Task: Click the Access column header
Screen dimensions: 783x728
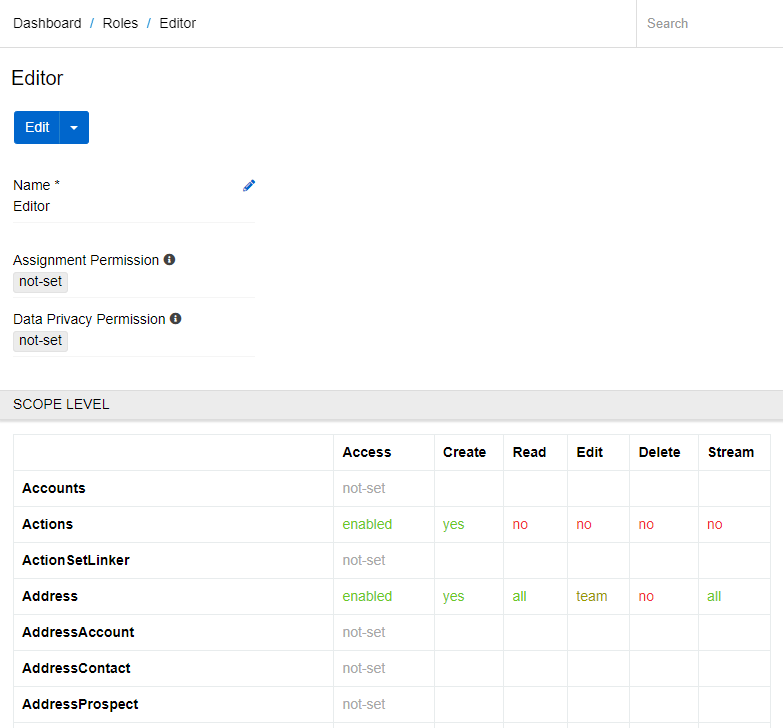Action: coord(367,452)
